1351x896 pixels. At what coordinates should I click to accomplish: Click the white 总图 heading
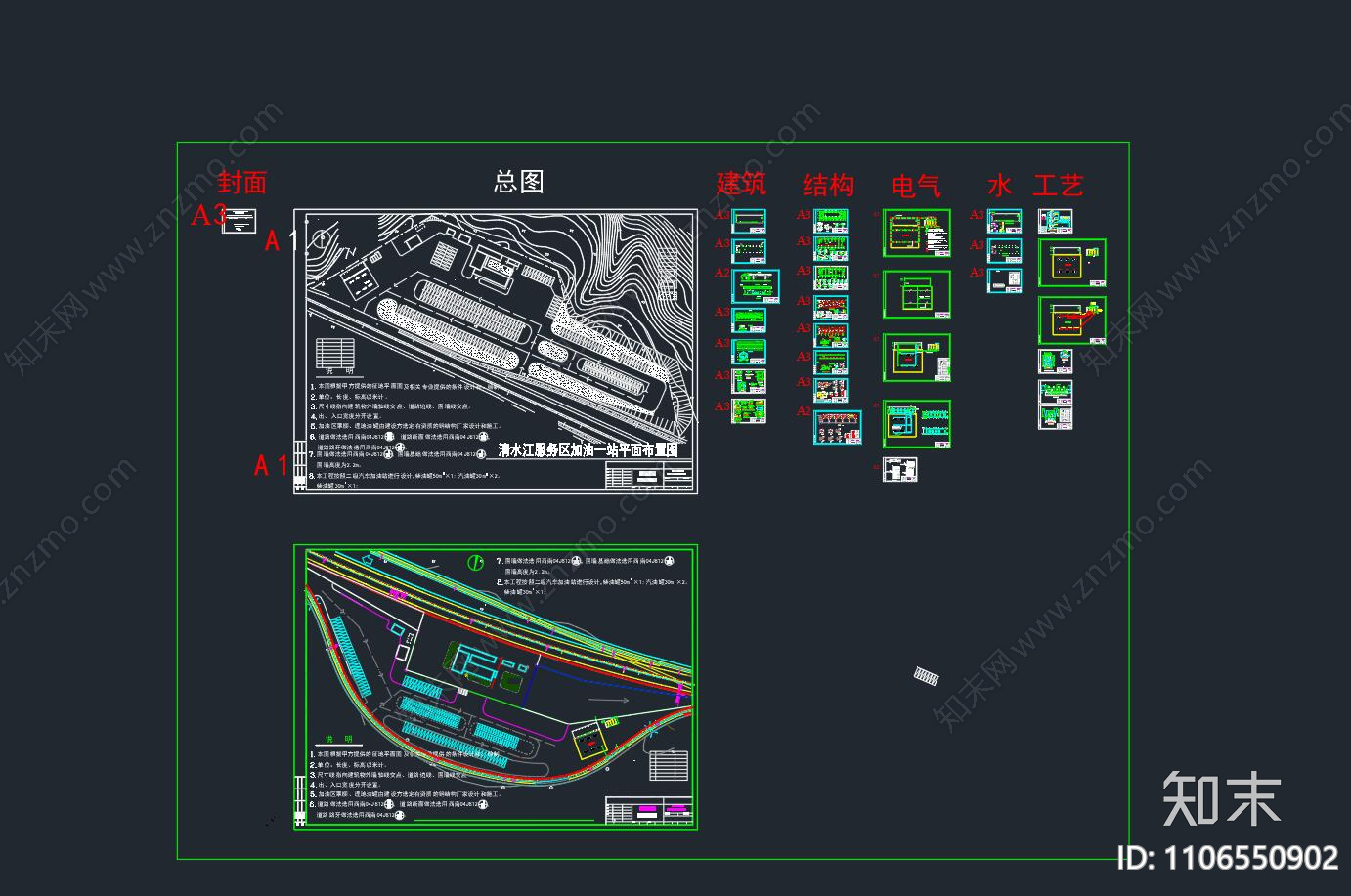coord(518,181)
